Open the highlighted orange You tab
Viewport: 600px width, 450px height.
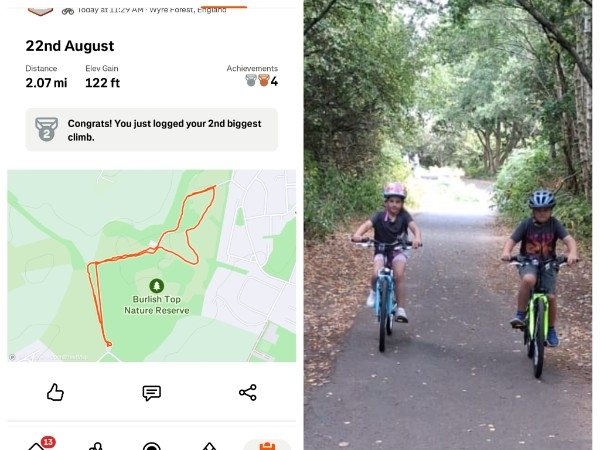pos(267,445)
